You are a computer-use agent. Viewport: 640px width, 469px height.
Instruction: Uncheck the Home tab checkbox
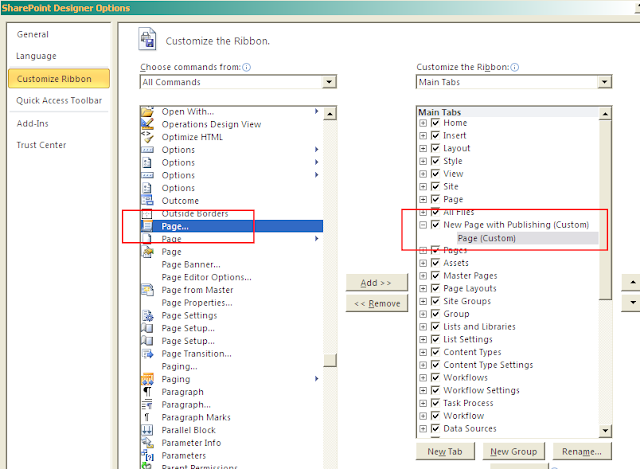436,122
